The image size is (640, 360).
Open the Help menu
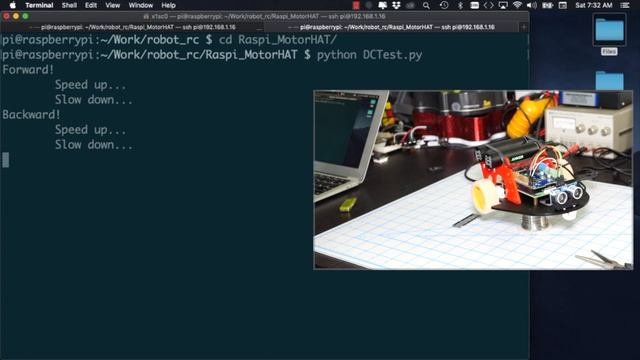[168, 5]
